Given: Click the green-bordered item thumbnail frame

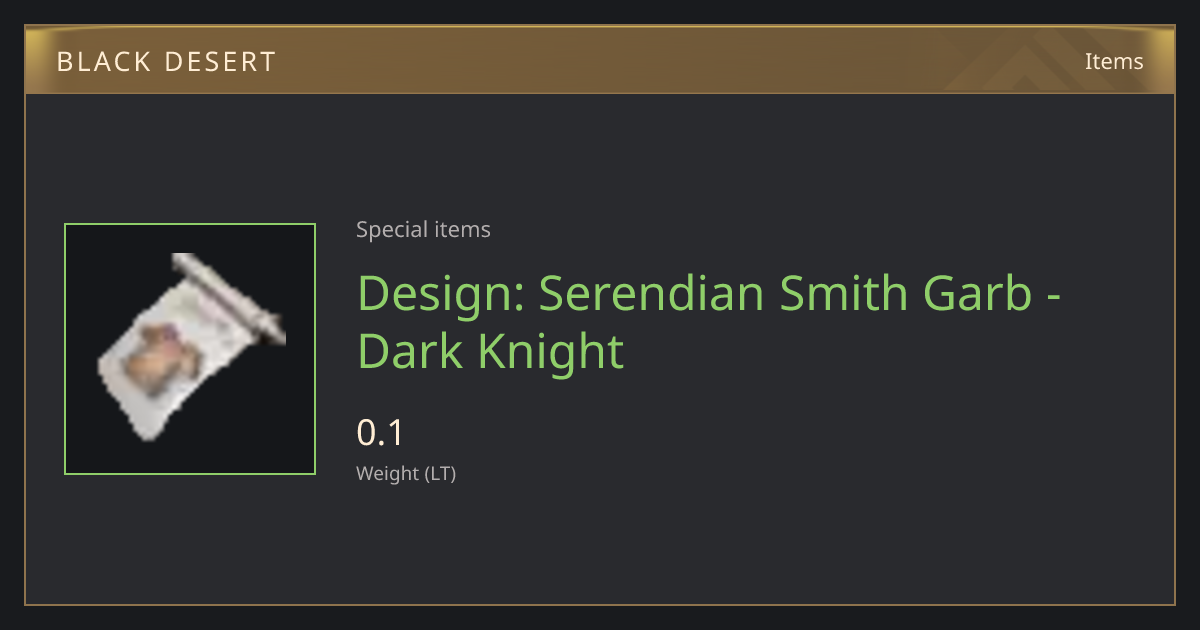Looking at the screenshot, I should point(190,349).
